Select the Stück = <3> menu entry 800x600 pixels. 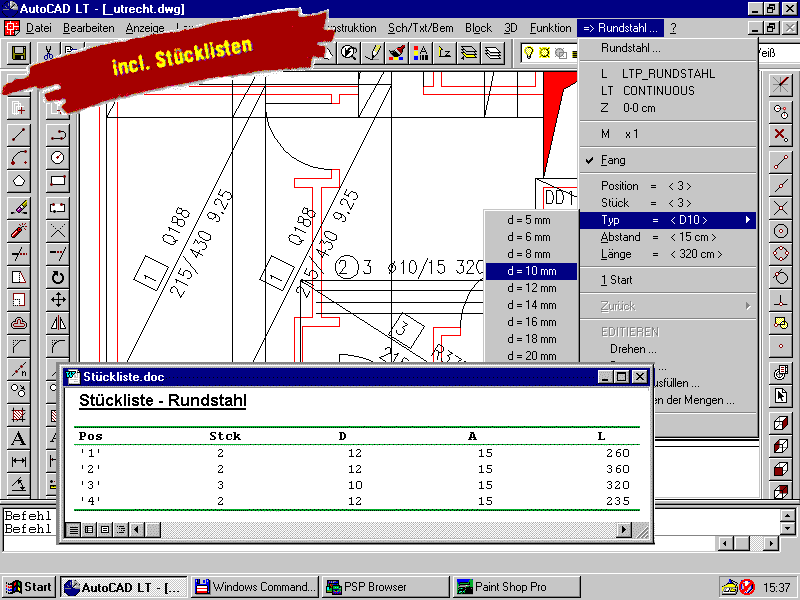(668, 203)
